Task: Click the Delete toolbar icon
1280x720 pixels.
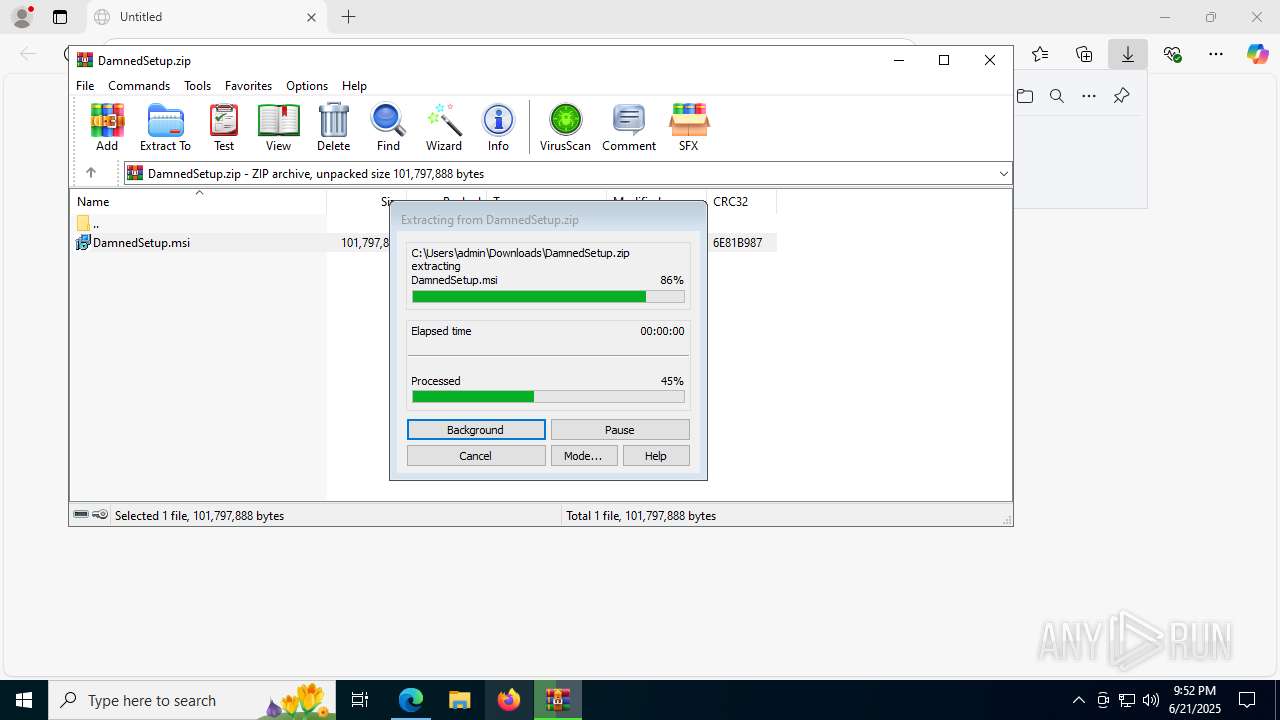Action: (x=333, y=127)
